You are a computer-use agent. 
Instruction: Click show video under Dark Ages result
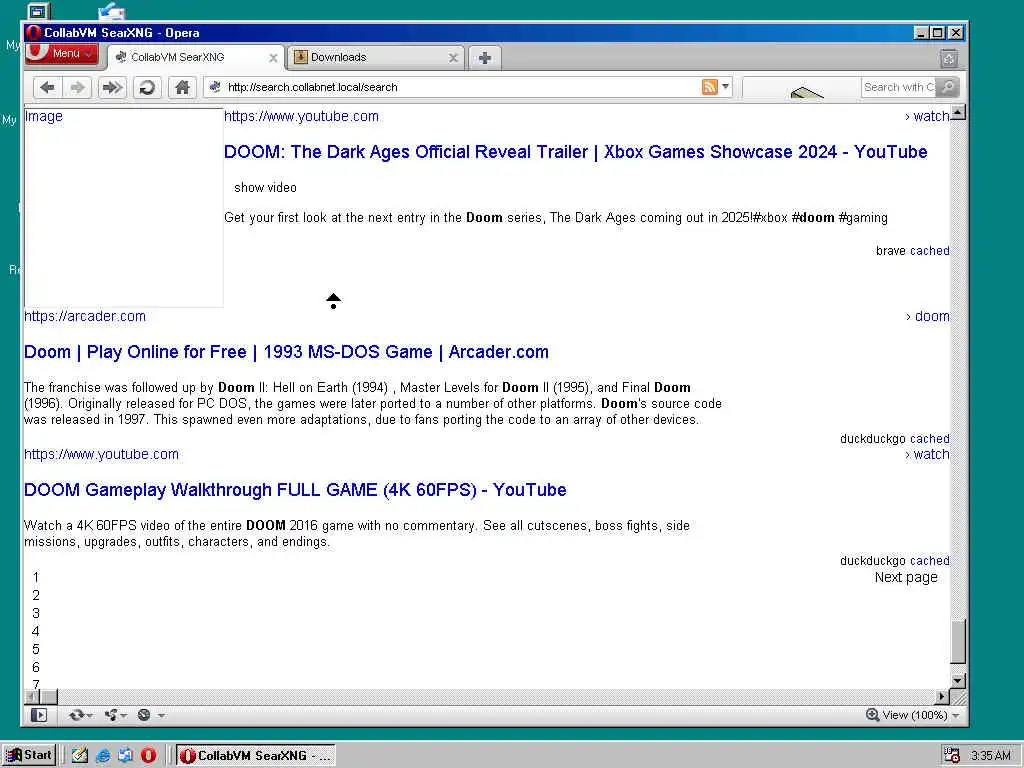point(265,187)
